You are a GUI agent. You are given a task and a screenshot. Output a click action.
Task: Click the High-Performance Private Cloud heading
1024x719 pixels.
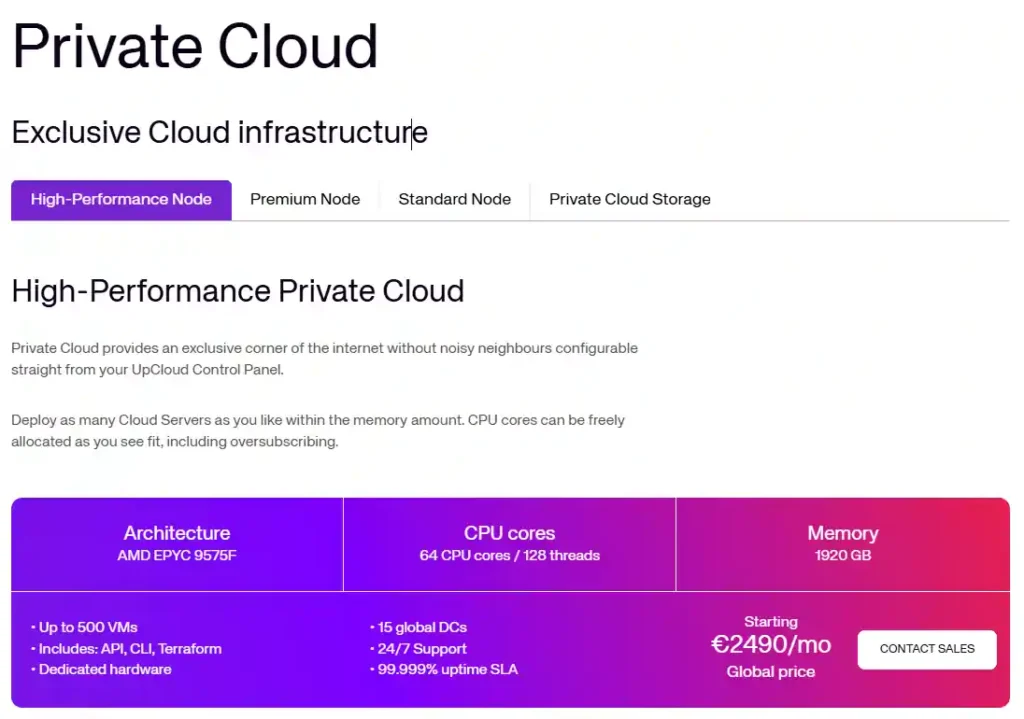point(238,291)
